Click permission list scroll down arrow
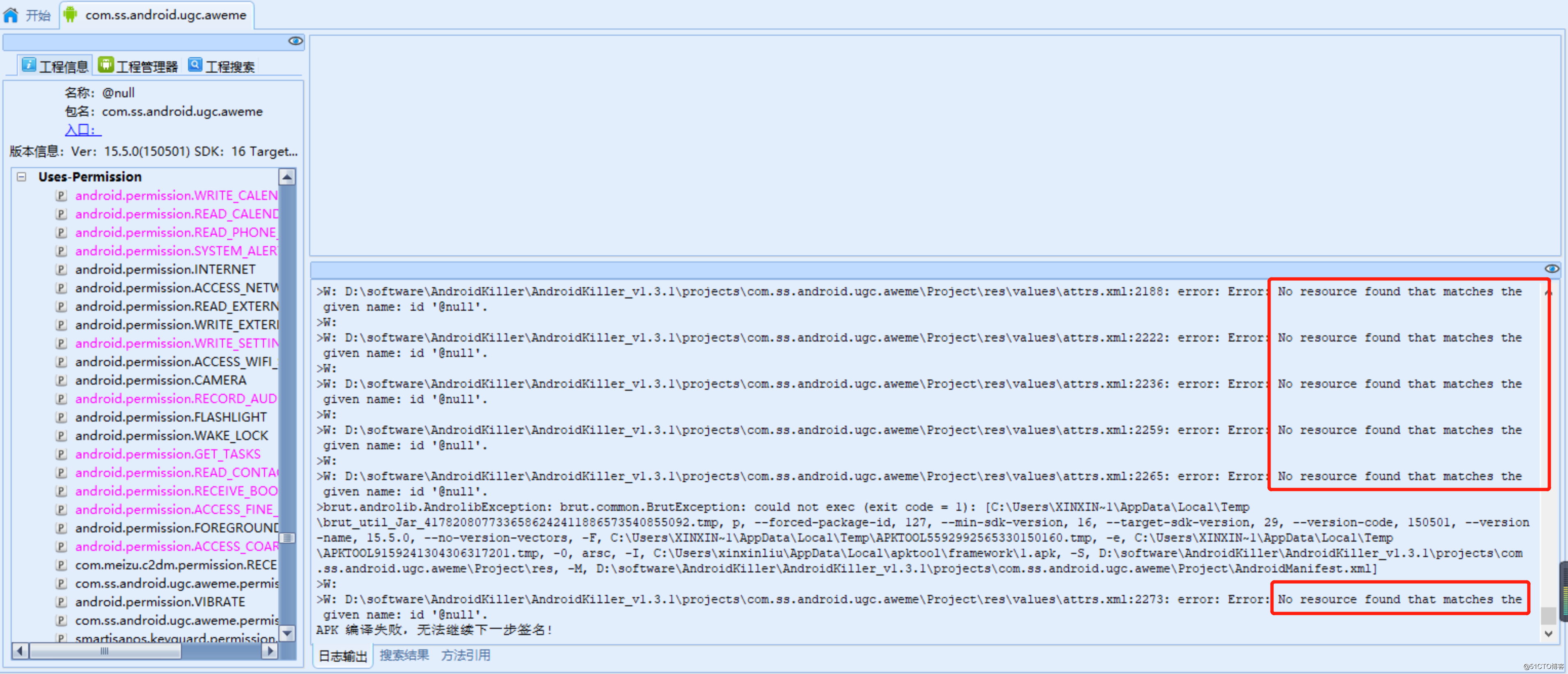This screenshot has height=674, width=1568. [x=287, y=633]
